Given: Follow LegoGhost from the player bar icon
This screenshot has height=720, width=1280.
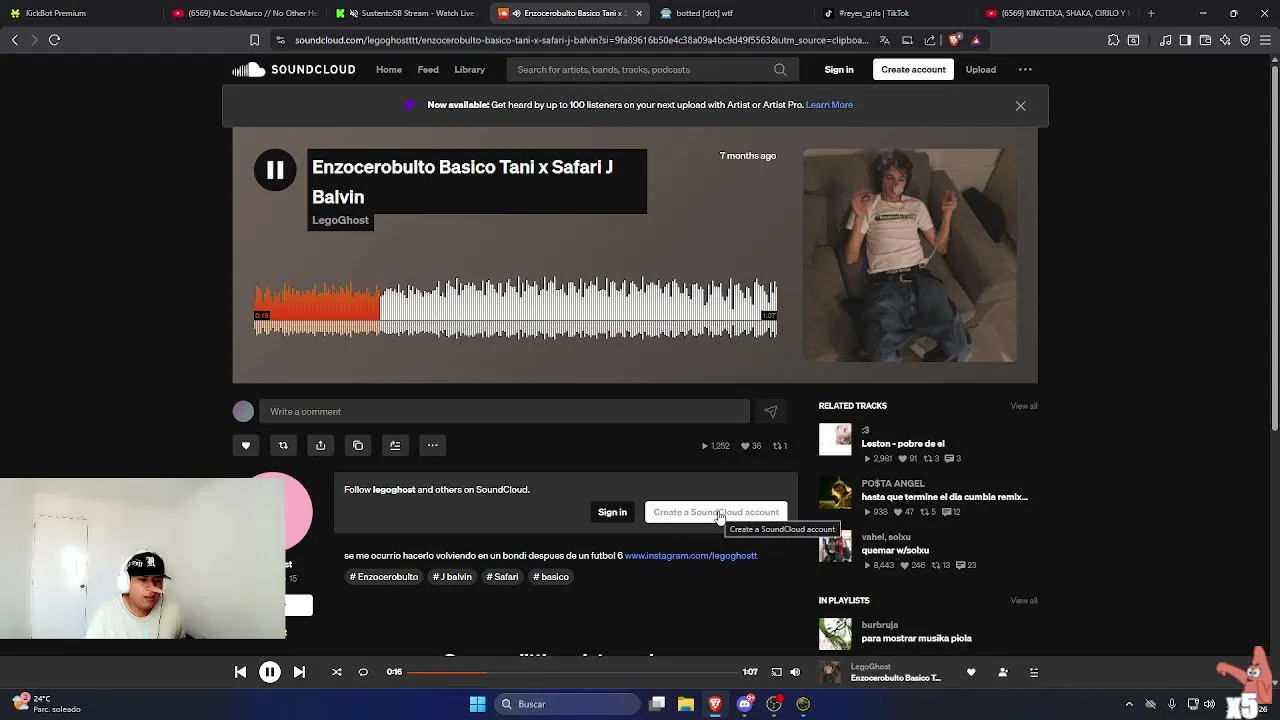Looking at the screenshot, I should 1003,672.
